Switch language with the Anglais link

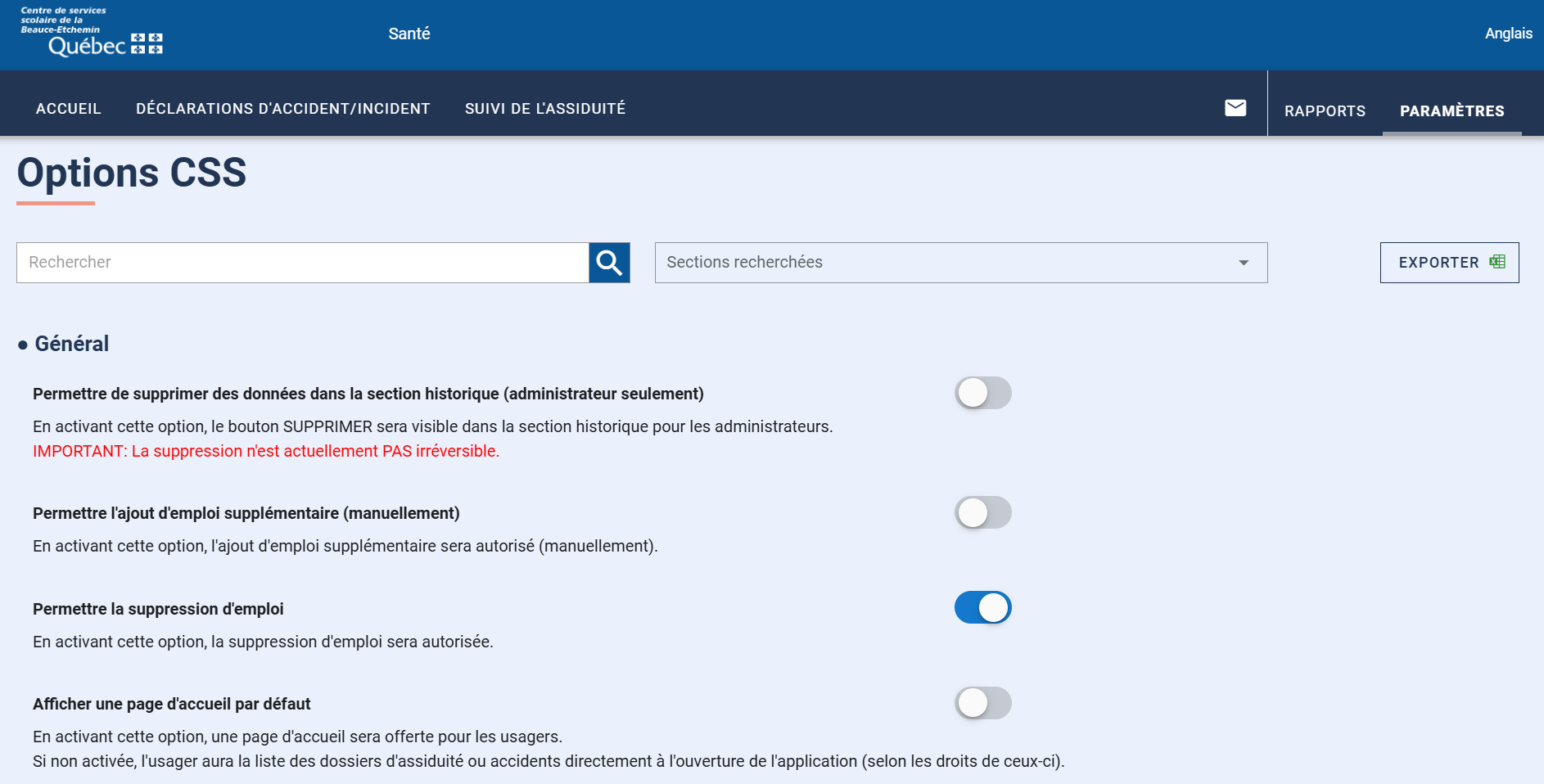click(x=1509, y=34)
